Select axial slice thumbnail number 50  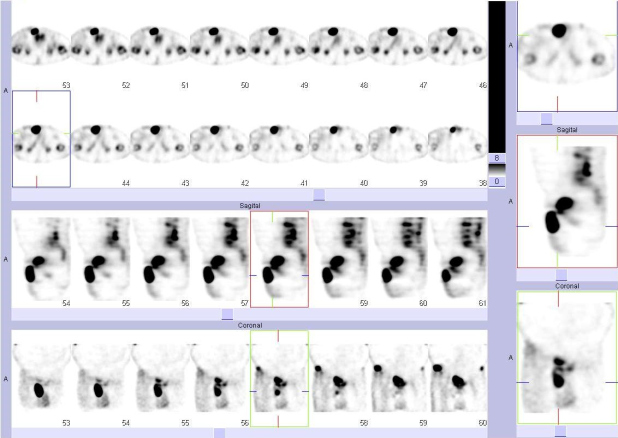point(219,45)
